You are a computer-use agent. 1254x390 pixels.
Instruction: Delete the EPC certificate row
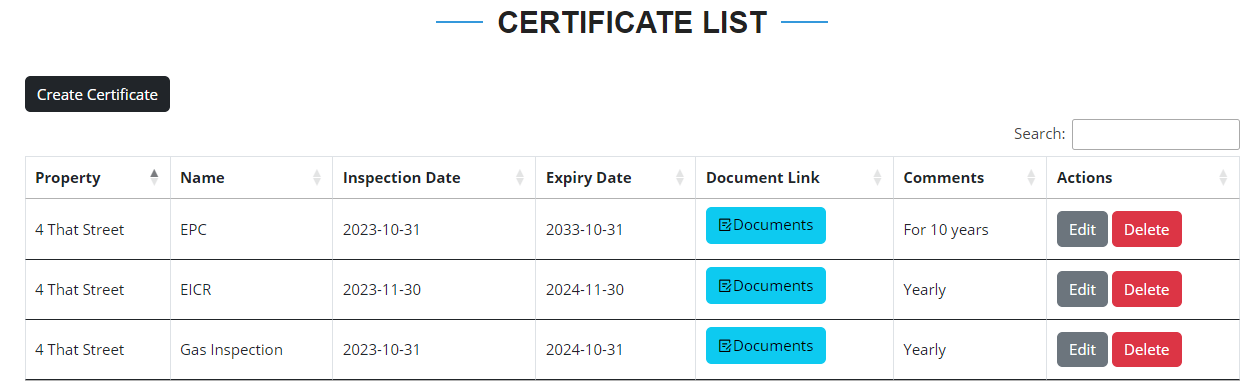[x=1147, y=229]
